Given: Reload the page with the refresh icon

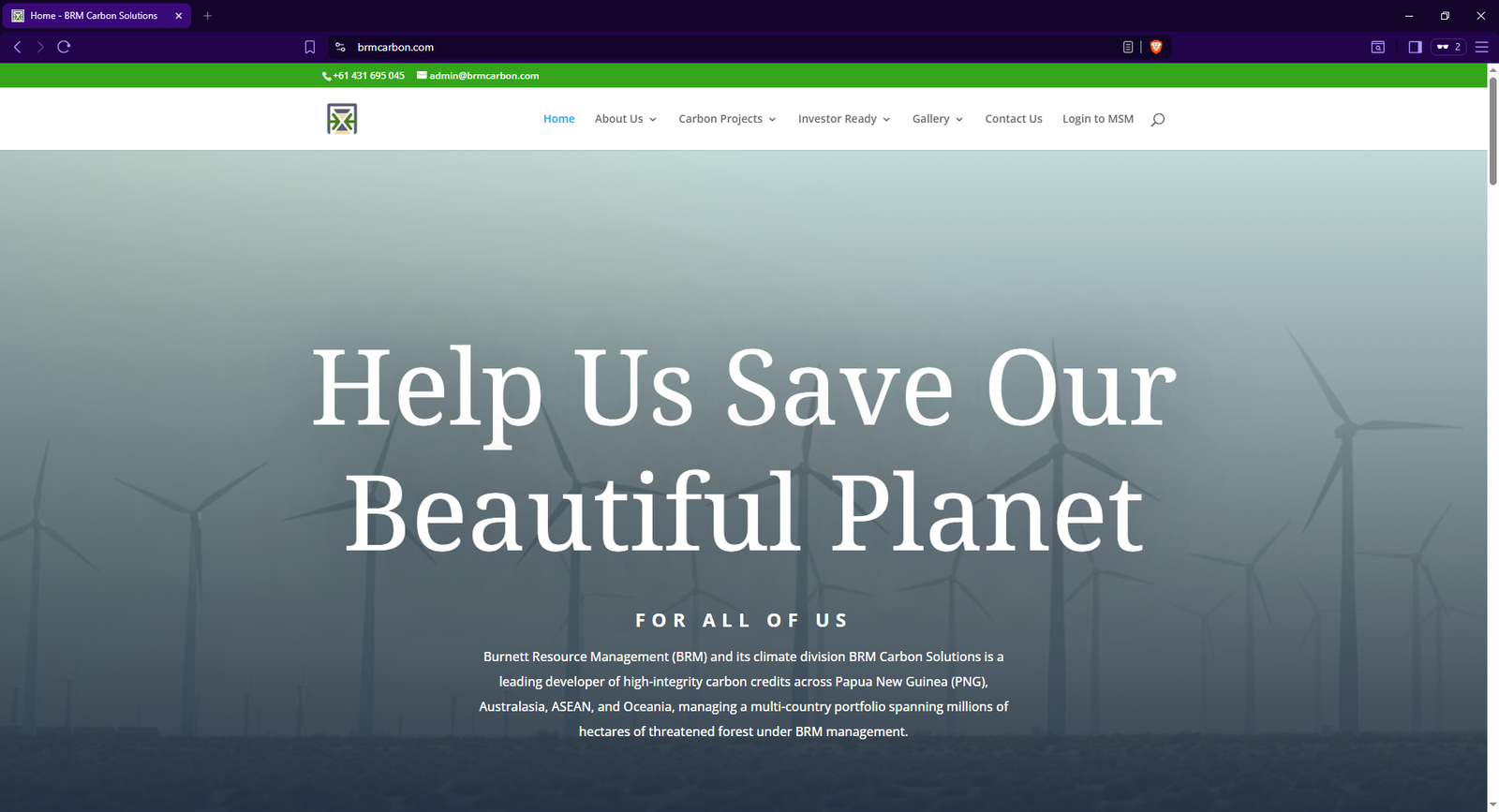Looking at the screenshot, I should point(64,47).
